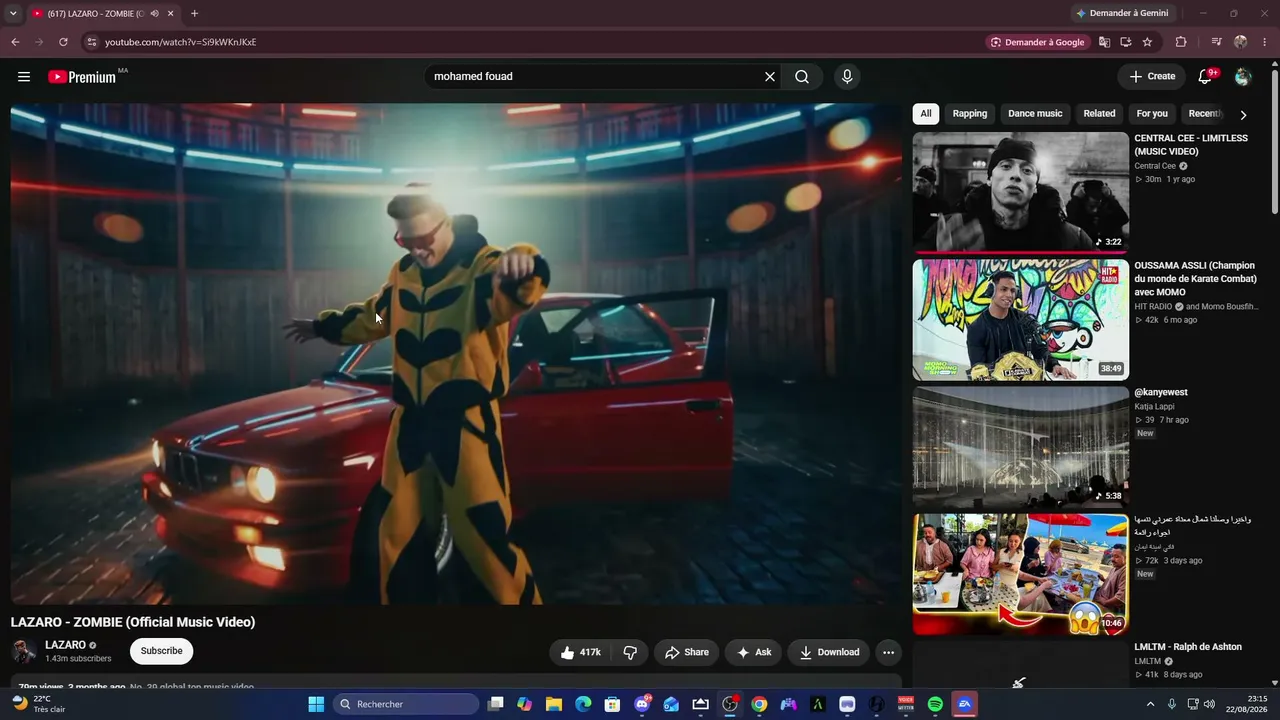
Task: Click the video player to pause
Action: (x=456, y=354)
